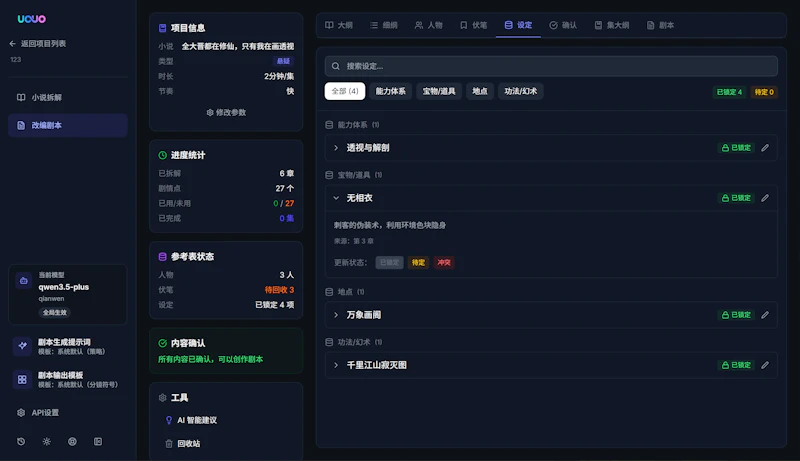Viewport: 800px width, 461px height.
Task: Filter by 地点
Action: pos(480,91)
